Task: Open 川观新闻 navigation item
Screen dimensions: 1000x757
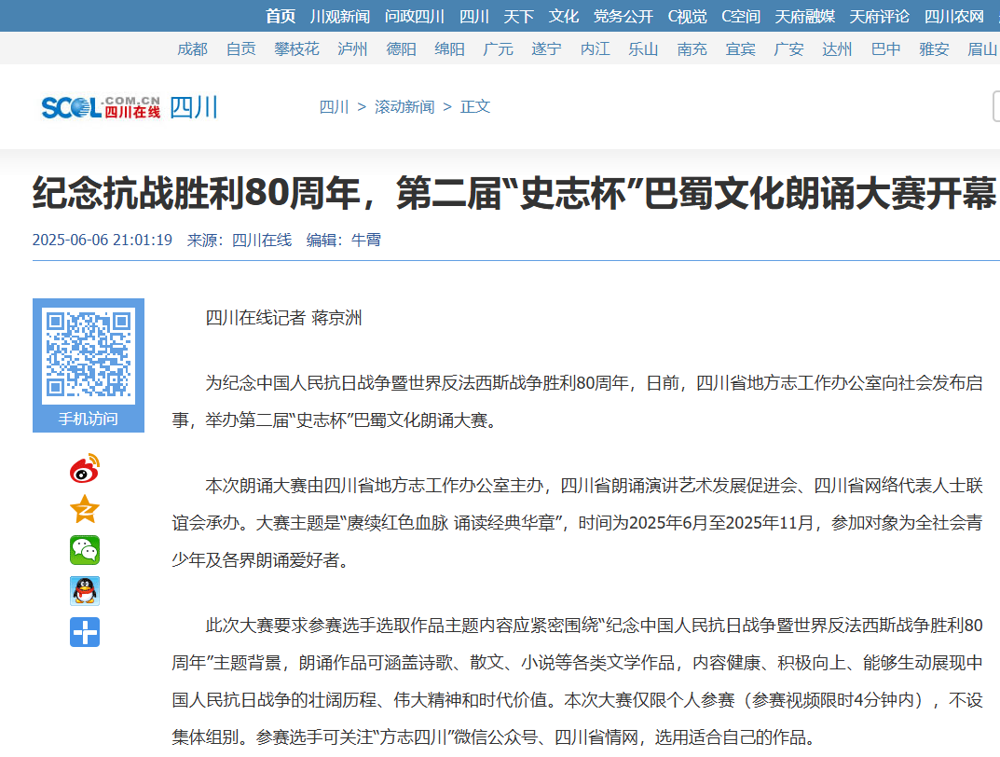Action: (340, 16)
